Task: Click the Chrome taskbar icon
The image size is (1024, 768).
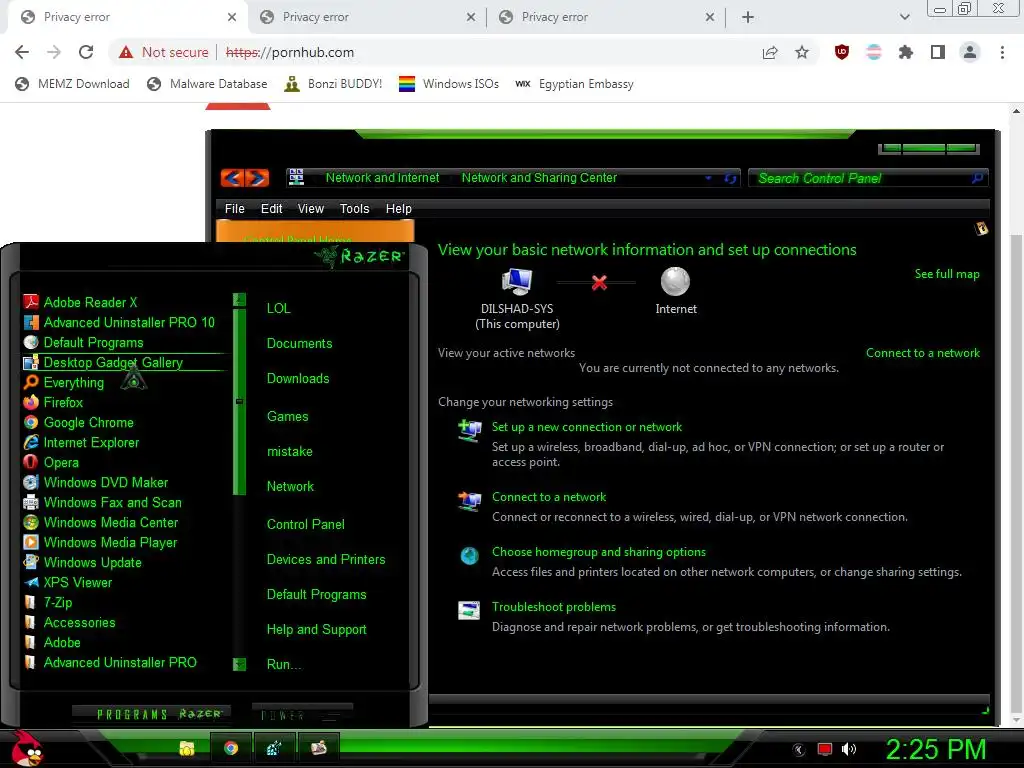Action: (231, 748)
